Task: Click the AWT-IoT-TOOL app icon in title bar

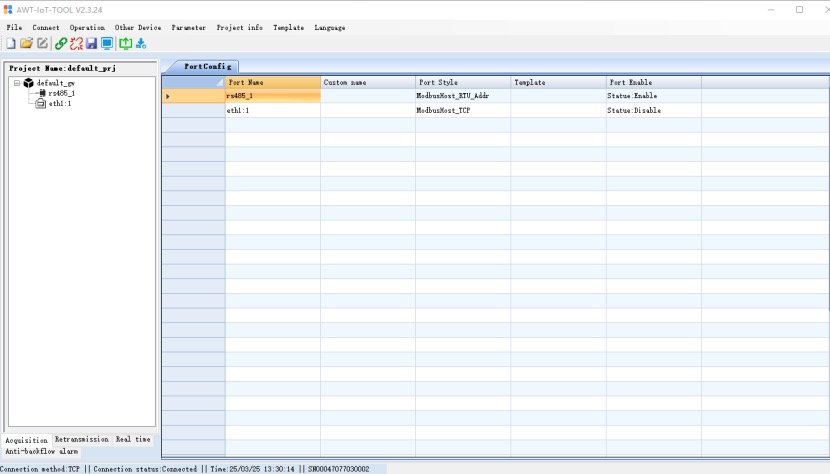Action: coord(8,10)
